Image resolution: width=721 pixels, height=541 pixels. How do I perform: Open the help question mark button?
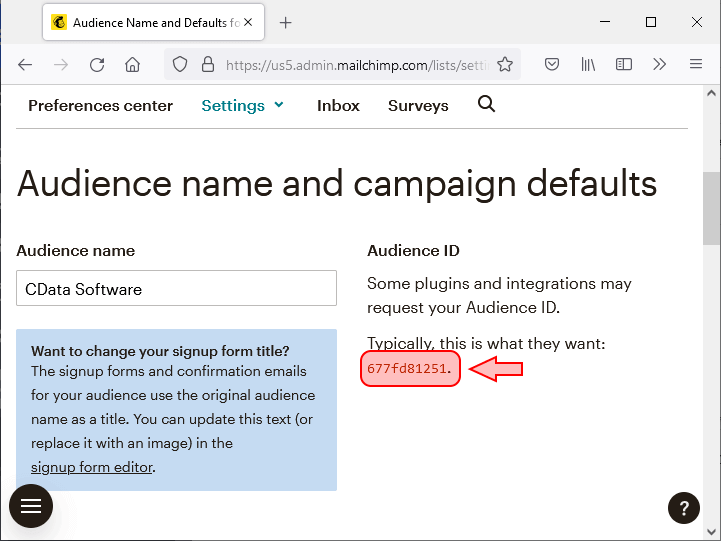tap(683, 506)
